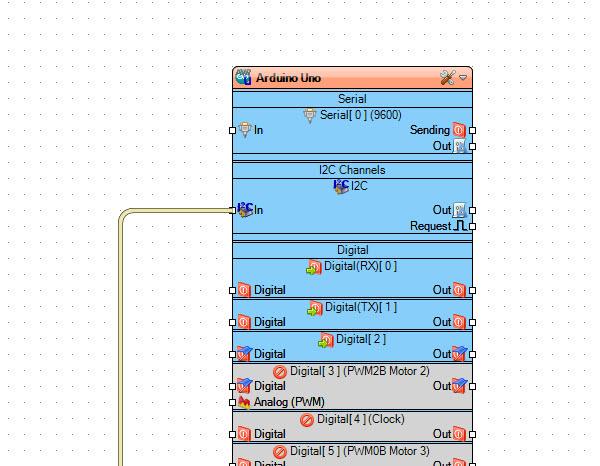Click the Serial[0] Sending output pin
The width and height of the screenshot is (600, 466).
(473, 130)
